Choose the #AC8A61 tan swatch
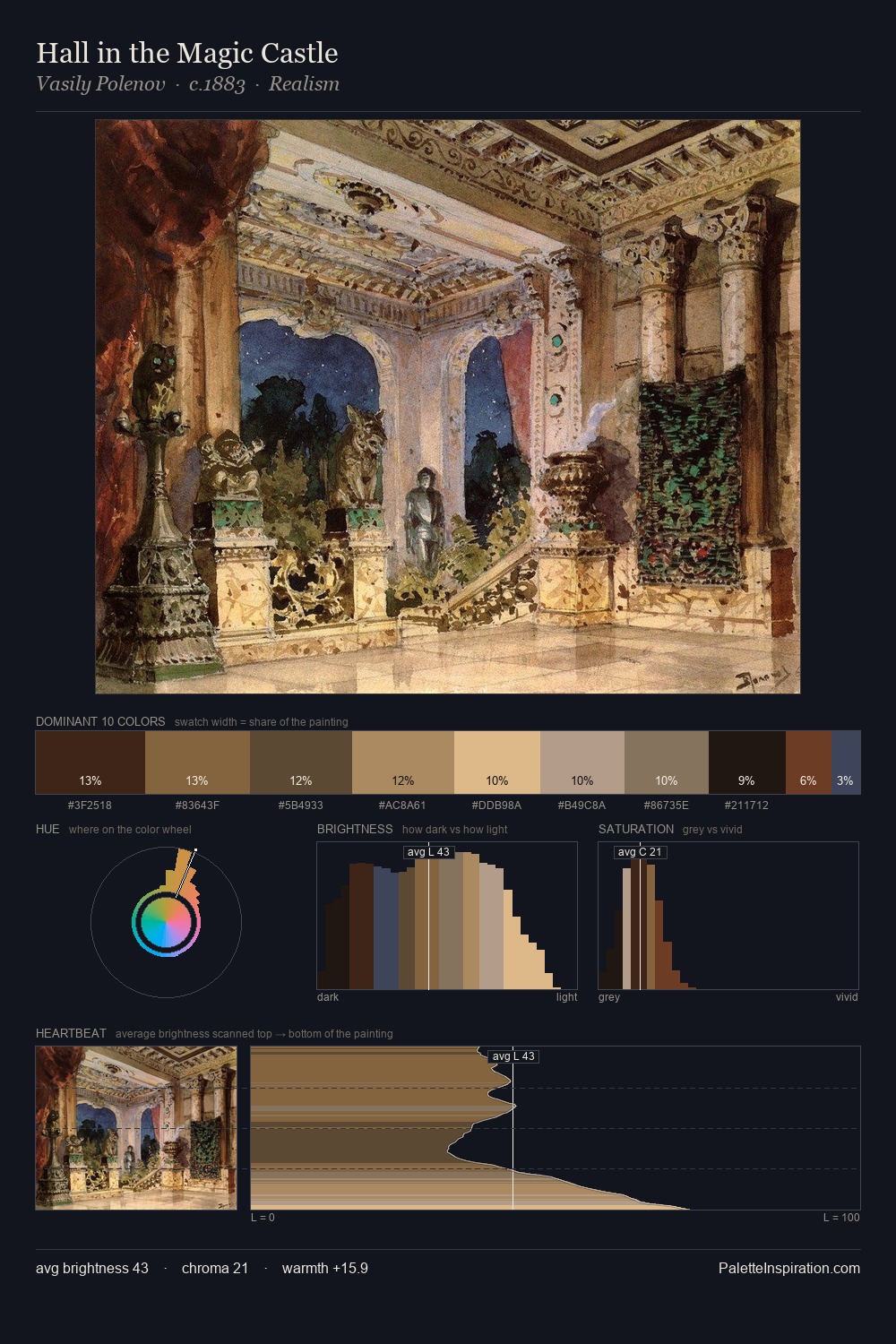This screenshot has height=1344, width=896. click(x=403, y=762)
